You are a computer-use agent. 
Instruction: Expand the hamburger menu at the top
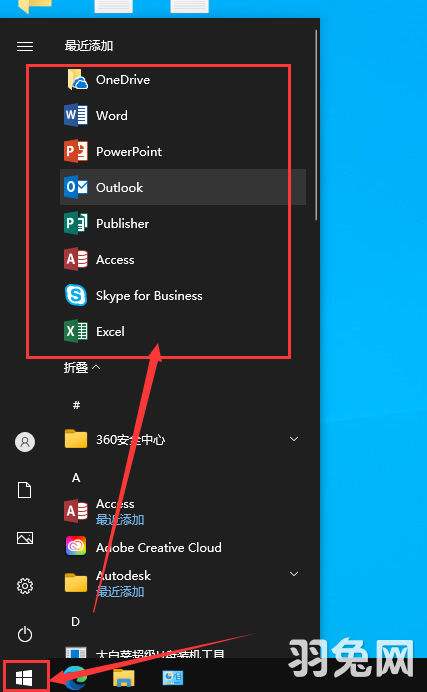[x=25, y=46]
